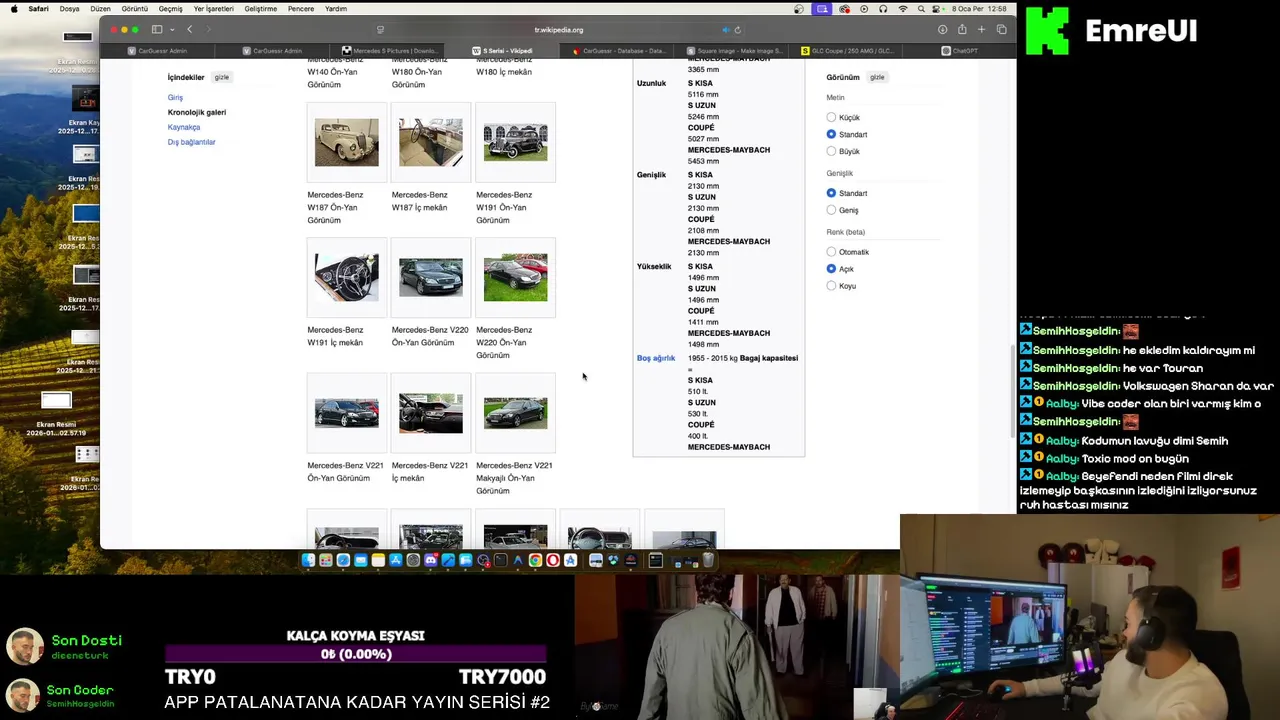1280x720 pixels.
Task: Open the Trash in the Dock
Action: coord(708,560)
